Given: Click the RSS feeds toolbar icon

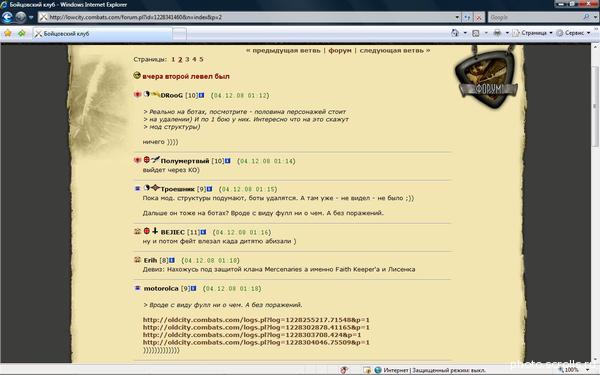Looking at the screenshot, I should click(x=476, y=33).
